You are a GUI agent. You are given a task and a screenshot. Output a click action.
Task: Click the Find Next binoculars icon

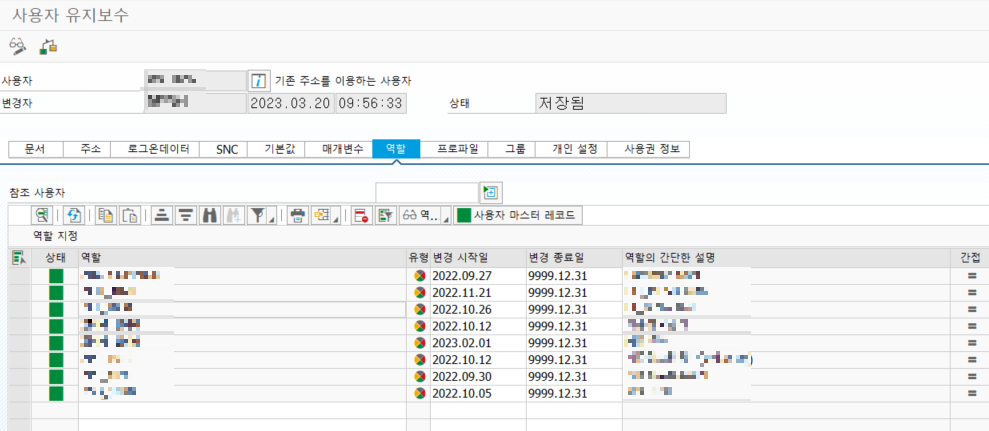click(x=232, y=215)
